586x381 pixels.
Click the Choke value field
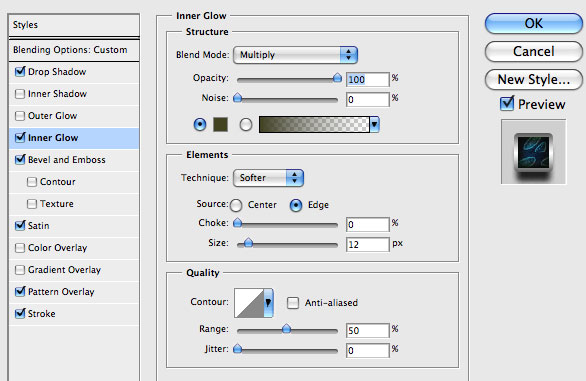point(368,225)
